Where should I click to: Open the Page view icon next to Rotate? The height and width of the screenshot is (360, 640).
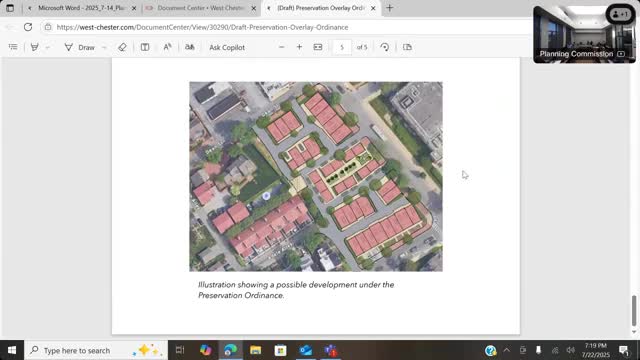pos(407,47)
